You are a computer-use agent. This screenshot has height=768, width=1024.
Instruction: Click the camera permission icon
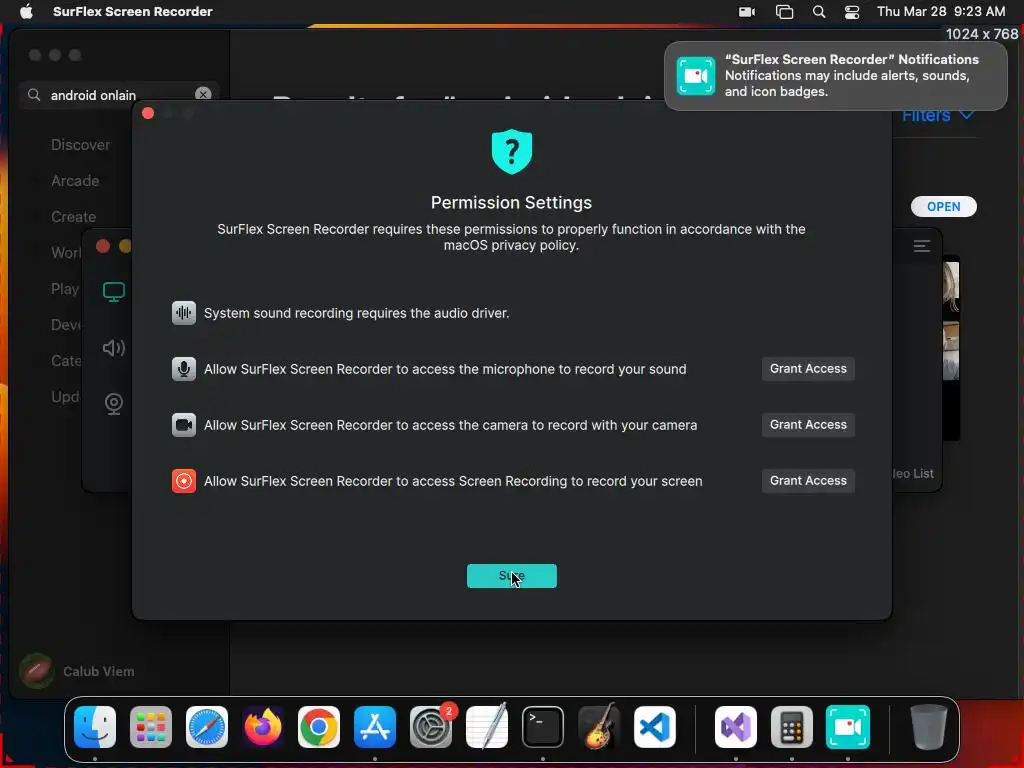[x=184, y=425]
